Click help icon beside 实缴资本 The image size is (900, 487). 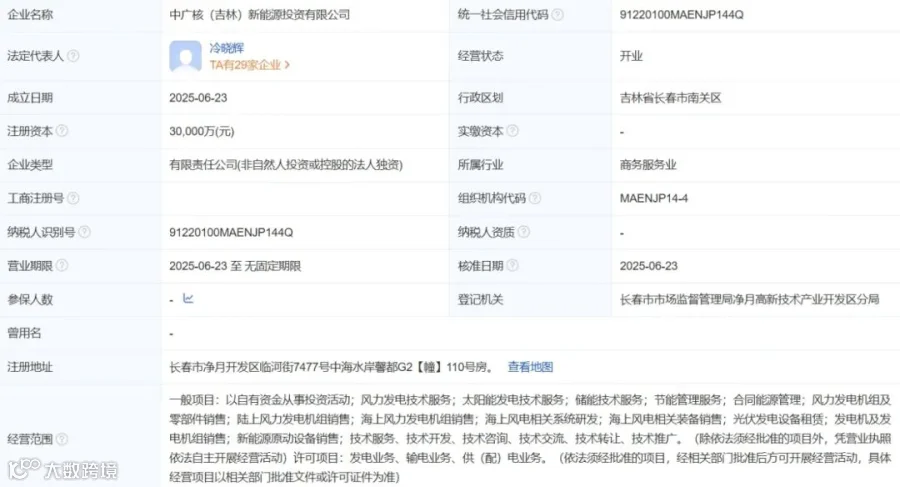(513, 131)
